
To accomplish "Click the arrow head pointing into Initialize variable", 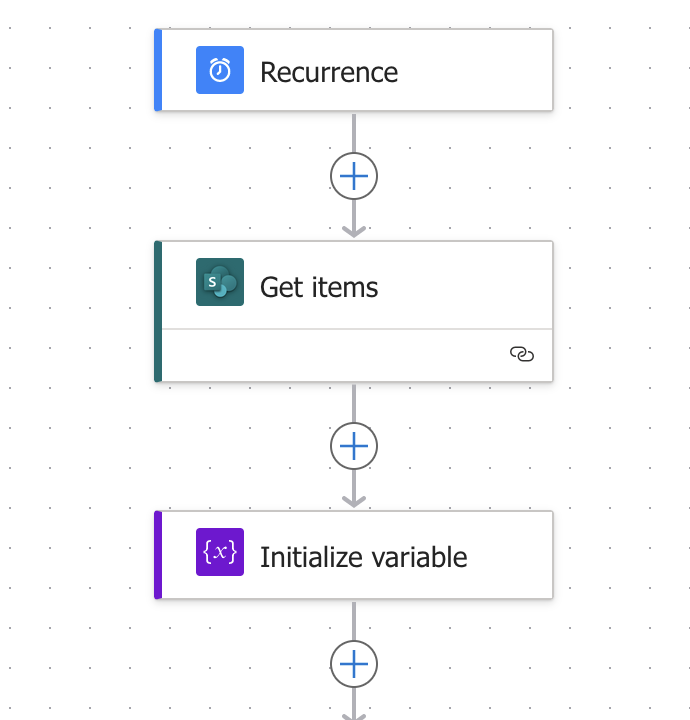I will click(x=354, y=501).
